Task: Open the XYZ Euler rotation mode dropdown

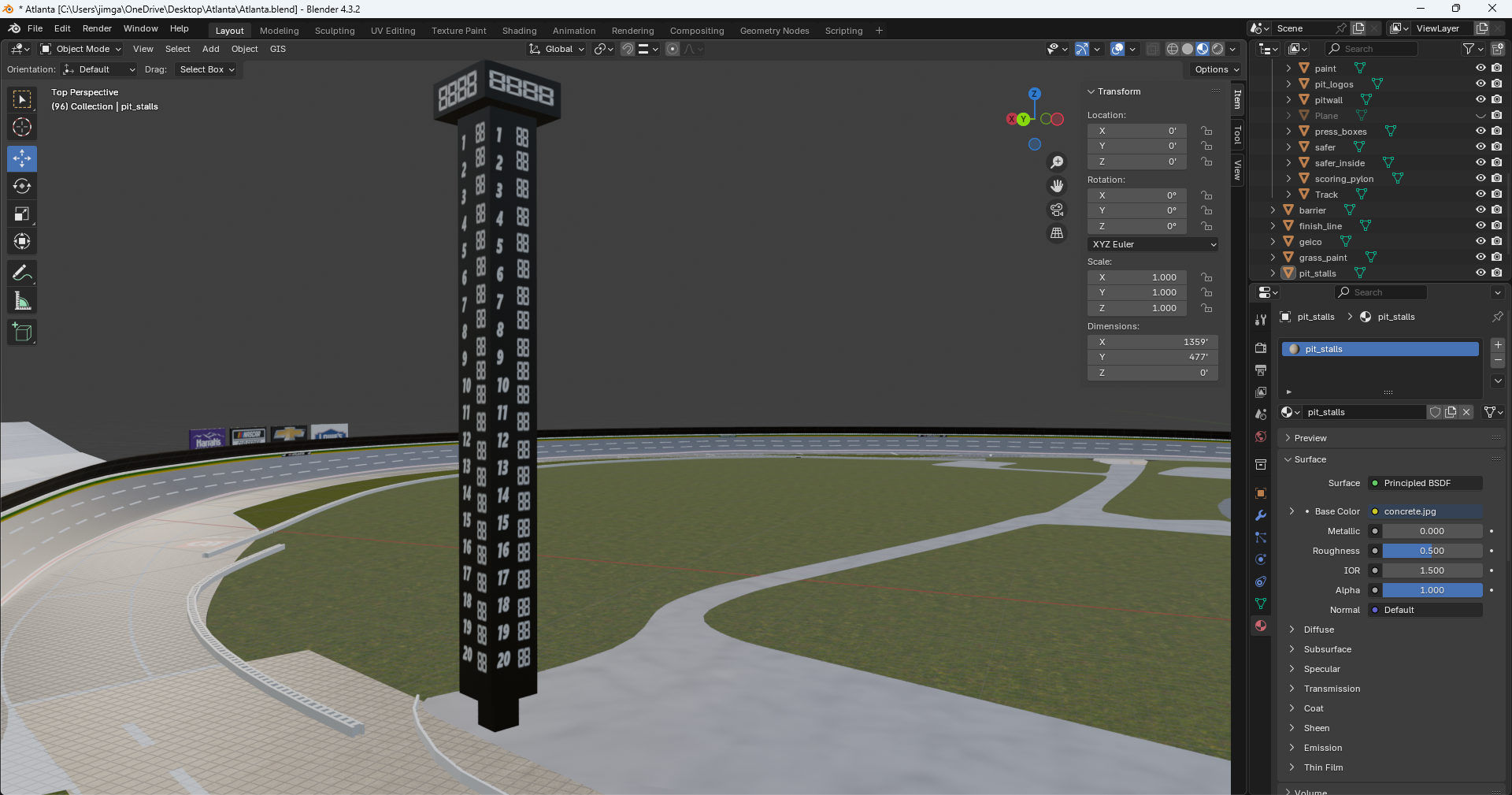Action: (1153, 244)
